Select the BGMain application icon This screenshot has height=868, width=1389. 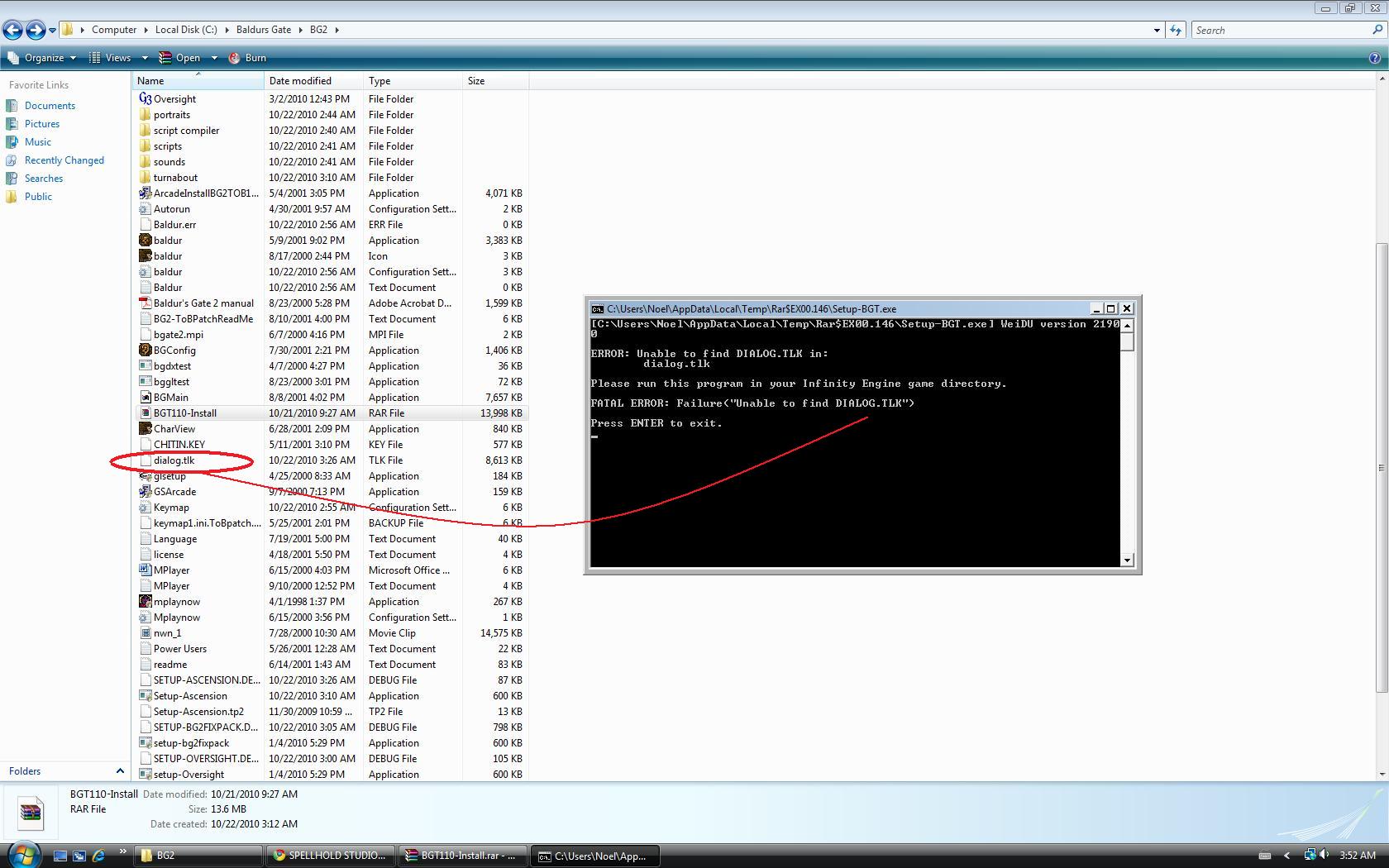coord(146,398)
